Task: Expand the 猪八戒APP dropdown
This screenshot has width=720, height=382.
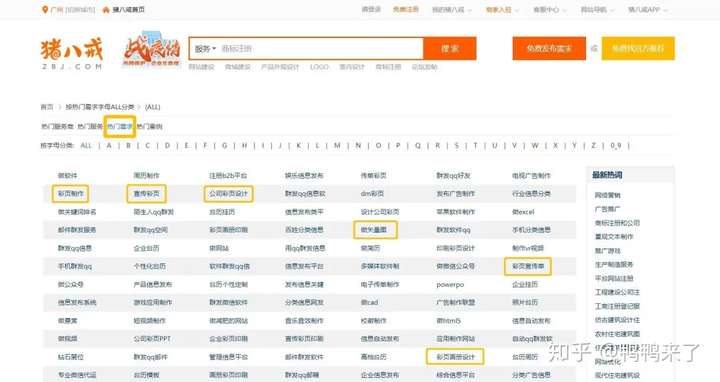Action: tap(647, 10)
